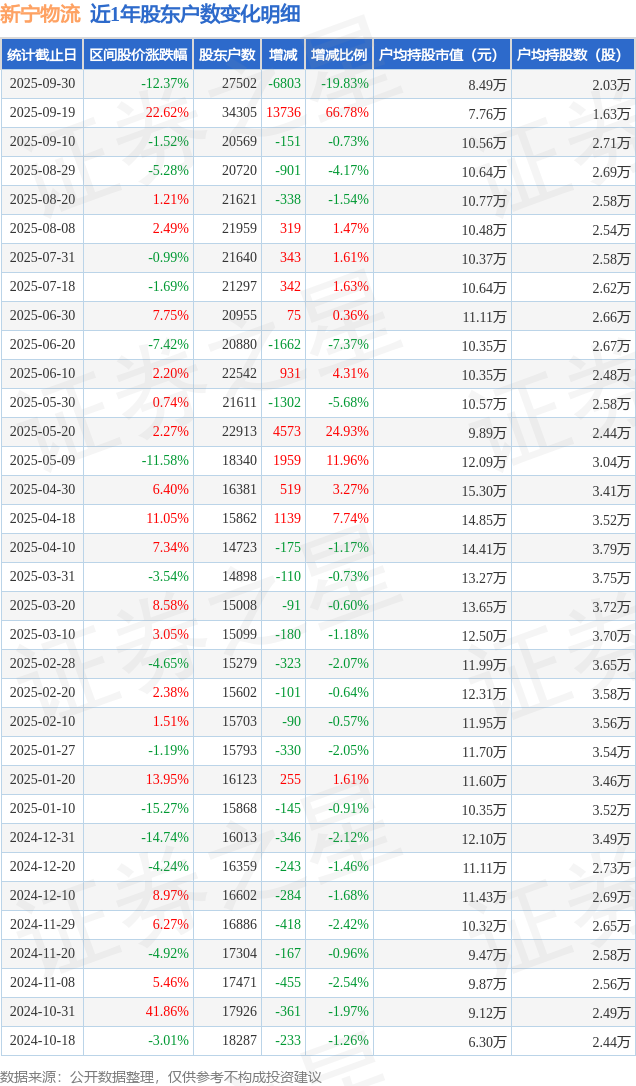Viewport: 636px width, 1086px height.
Task: Click the 增减比例 column header
Action: 339,55
